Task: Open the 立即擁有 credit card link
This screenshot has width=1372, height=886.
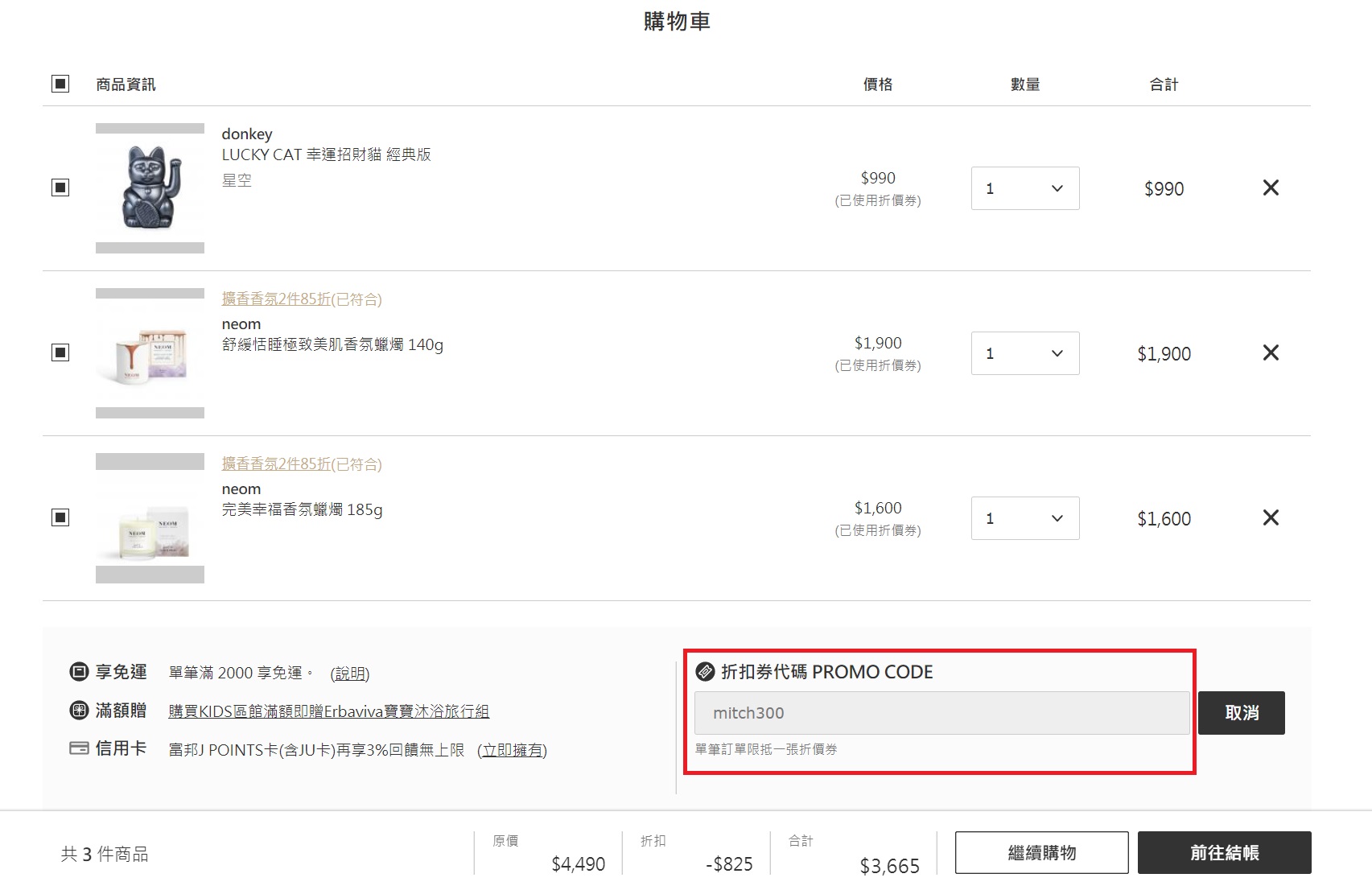Action: (512, 750)
